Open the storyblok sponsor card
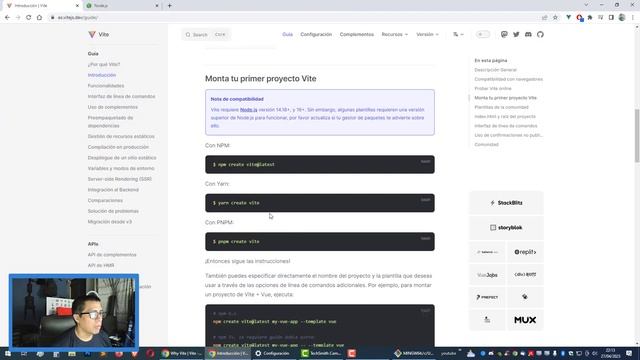The height and width of the screenshot is (360, 640). [506, 228]
